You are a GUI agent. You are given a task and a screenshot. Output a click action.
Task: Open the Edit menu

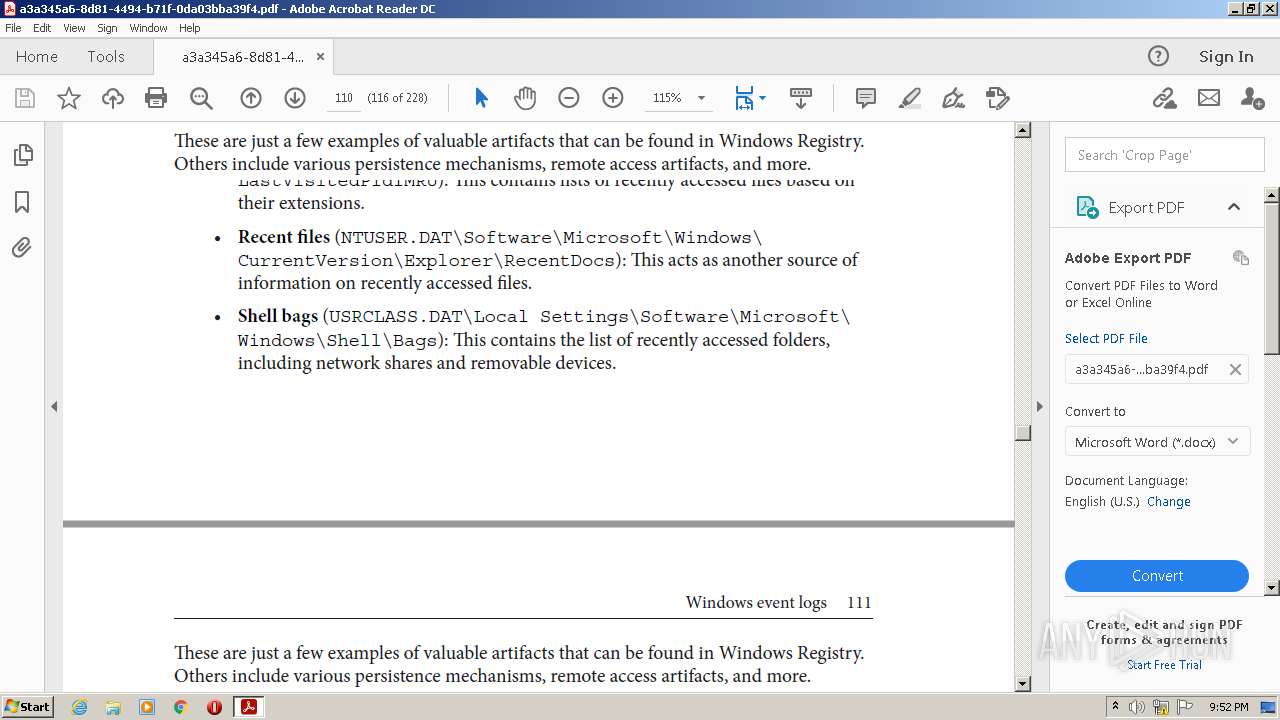click(42, 28)
